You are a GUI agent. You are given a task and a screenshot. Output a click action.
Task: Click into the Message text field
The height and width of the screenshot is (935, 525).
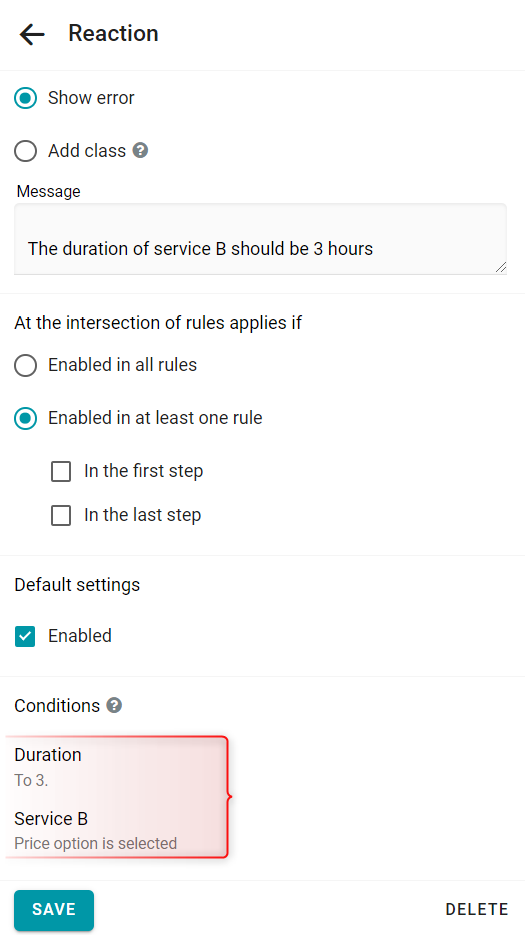pyautogui.click(x=260, y=239)
